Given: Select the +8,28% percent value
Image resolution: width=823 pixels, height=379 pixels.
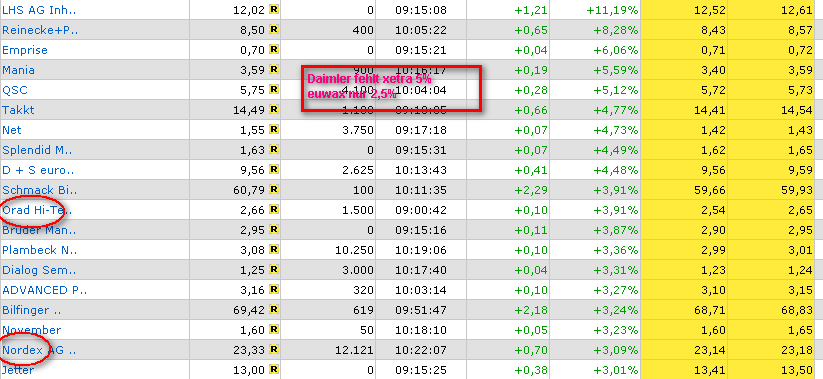Looking at the screenshot, I should click(x=616, y=30).
